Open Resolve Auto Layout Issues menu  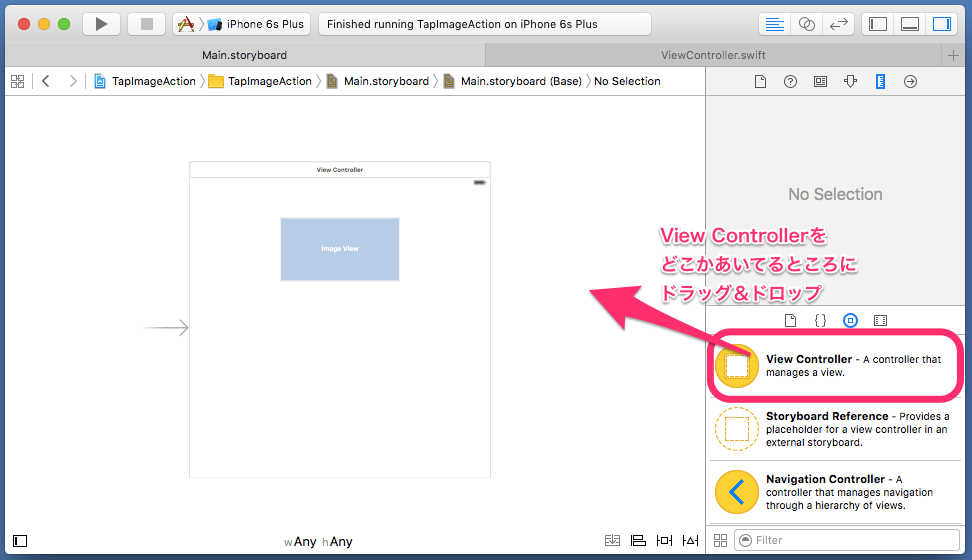point(691,541)
